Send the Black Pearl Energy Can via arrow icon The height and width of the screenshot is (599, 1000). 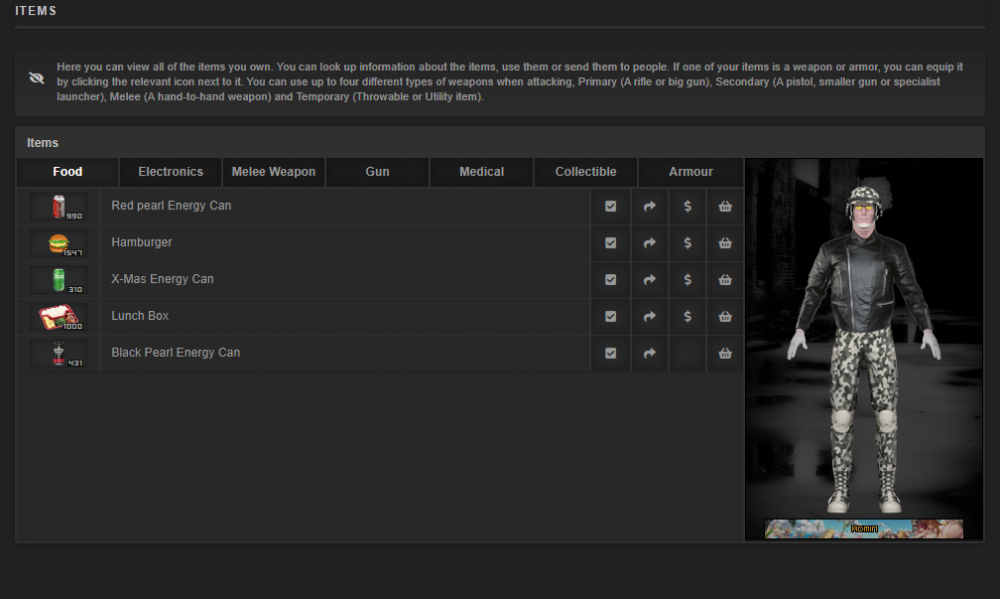[649, 353]
